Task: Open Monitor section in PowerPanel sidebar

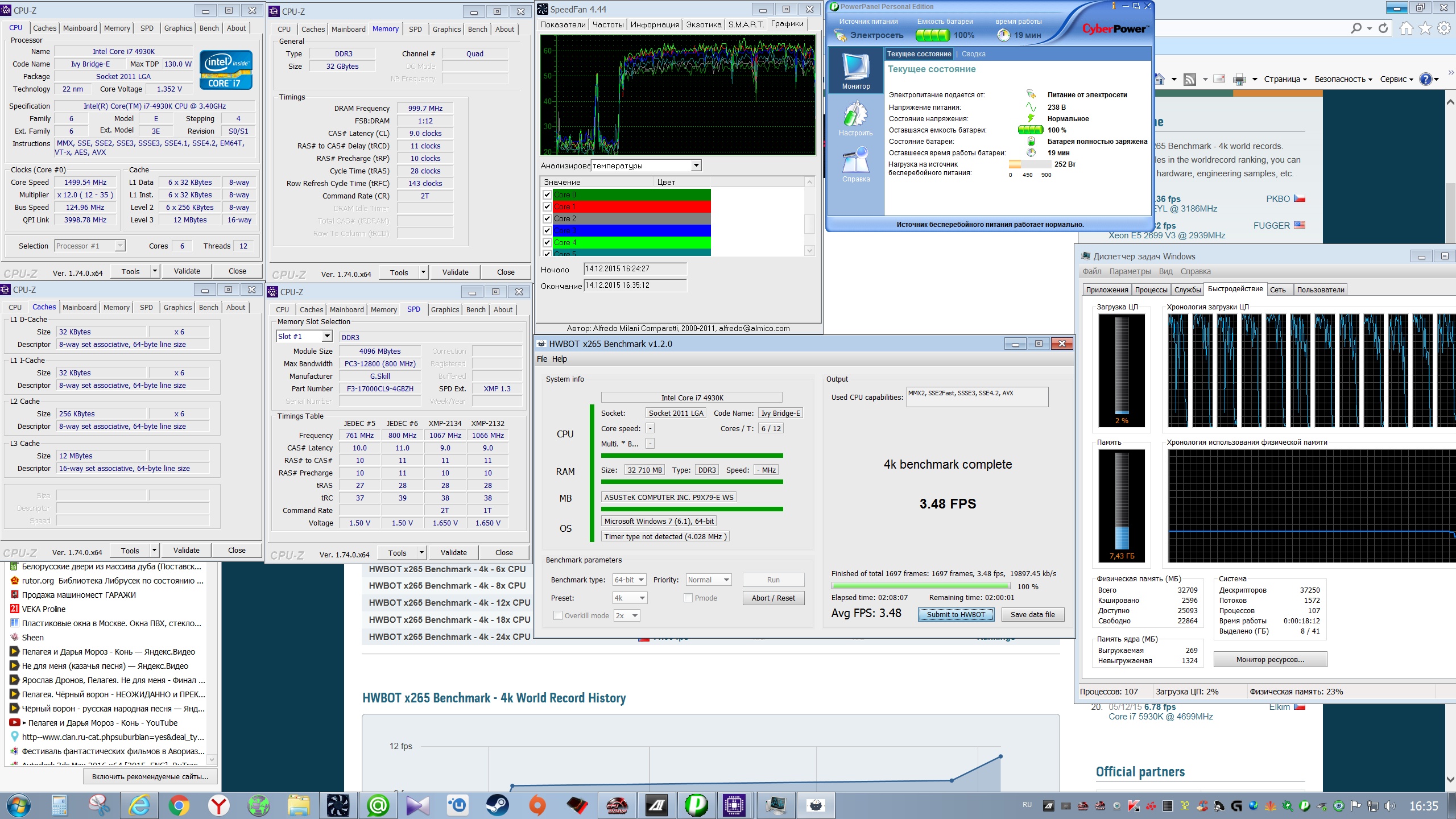Action: pos(855,71)
